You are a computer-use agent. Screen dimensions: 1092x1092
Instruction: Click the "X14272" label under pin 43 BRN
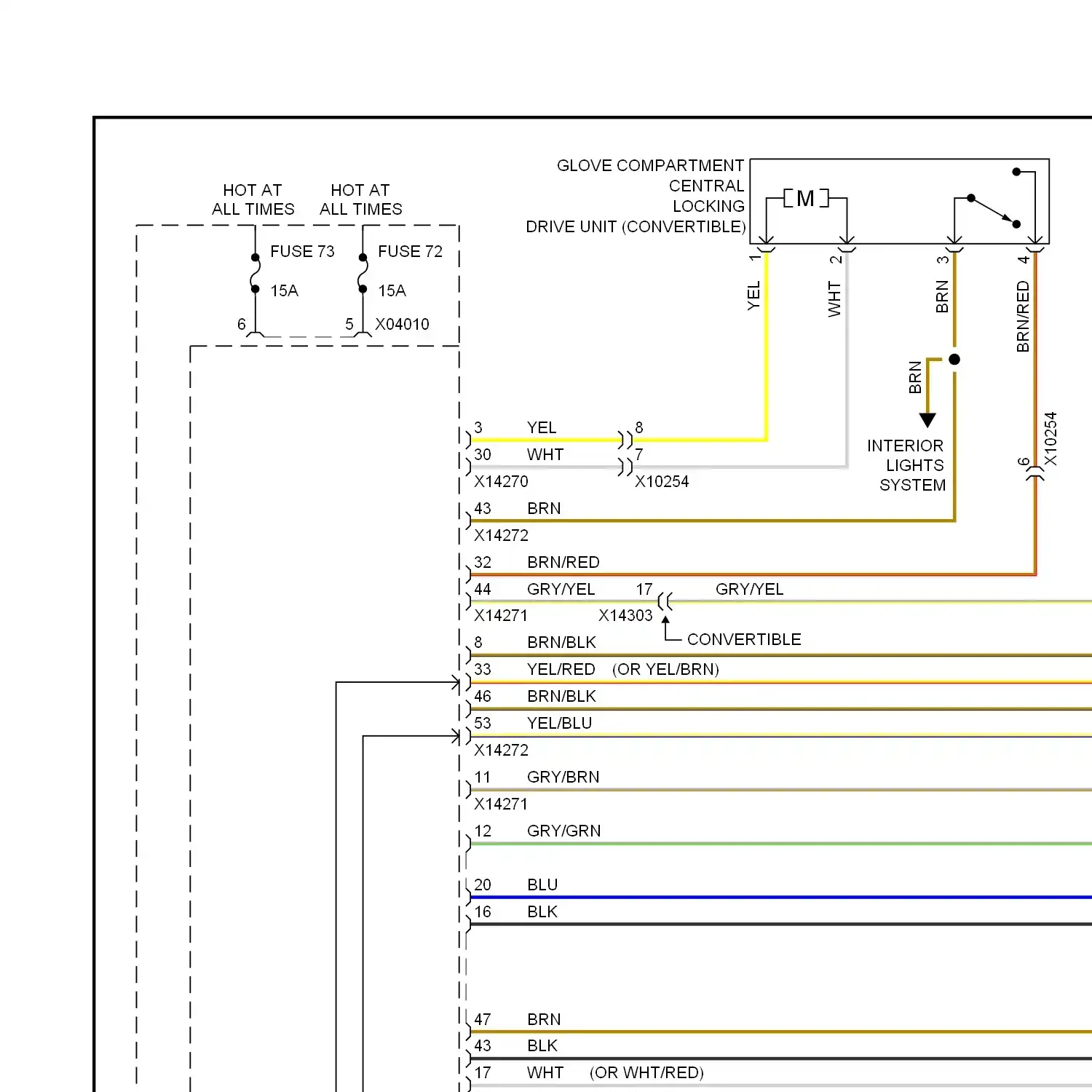tap(501, 535)
